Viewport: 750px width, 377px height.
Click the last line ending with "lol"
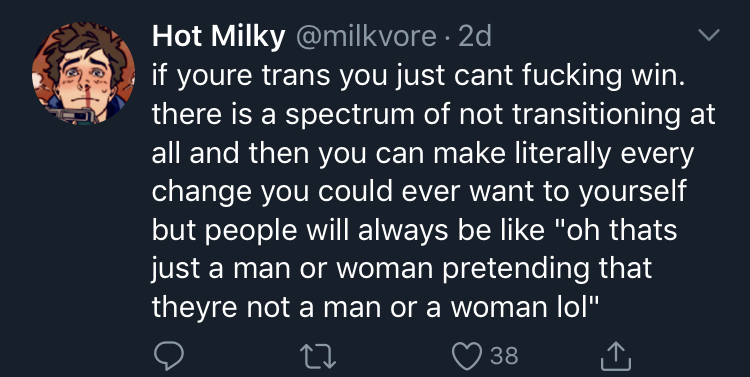coord(375,307)
